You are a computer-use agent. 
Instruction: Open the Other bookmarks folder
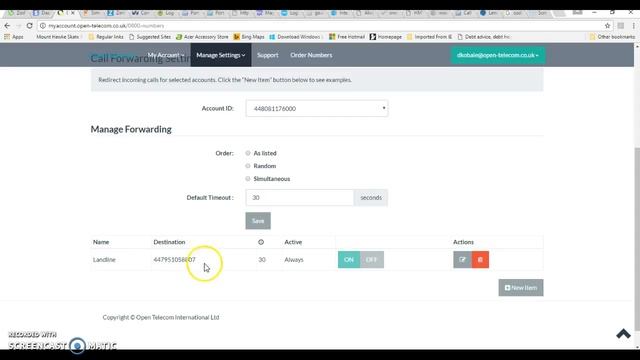pyautogui.click(x=612, y=37)
